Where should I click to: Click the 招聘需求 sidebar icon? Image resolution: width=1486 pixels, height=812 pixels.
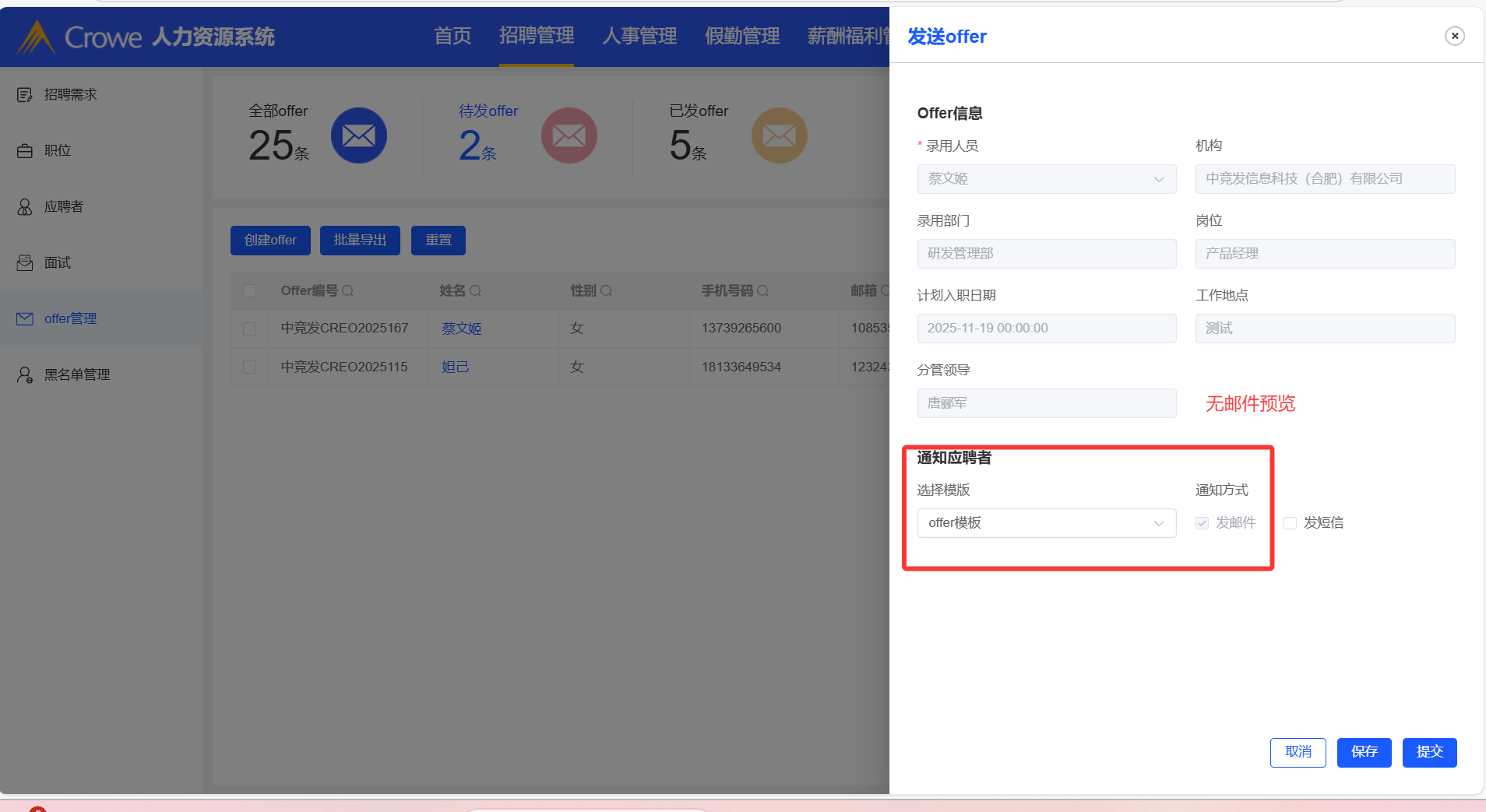[25, 95]
